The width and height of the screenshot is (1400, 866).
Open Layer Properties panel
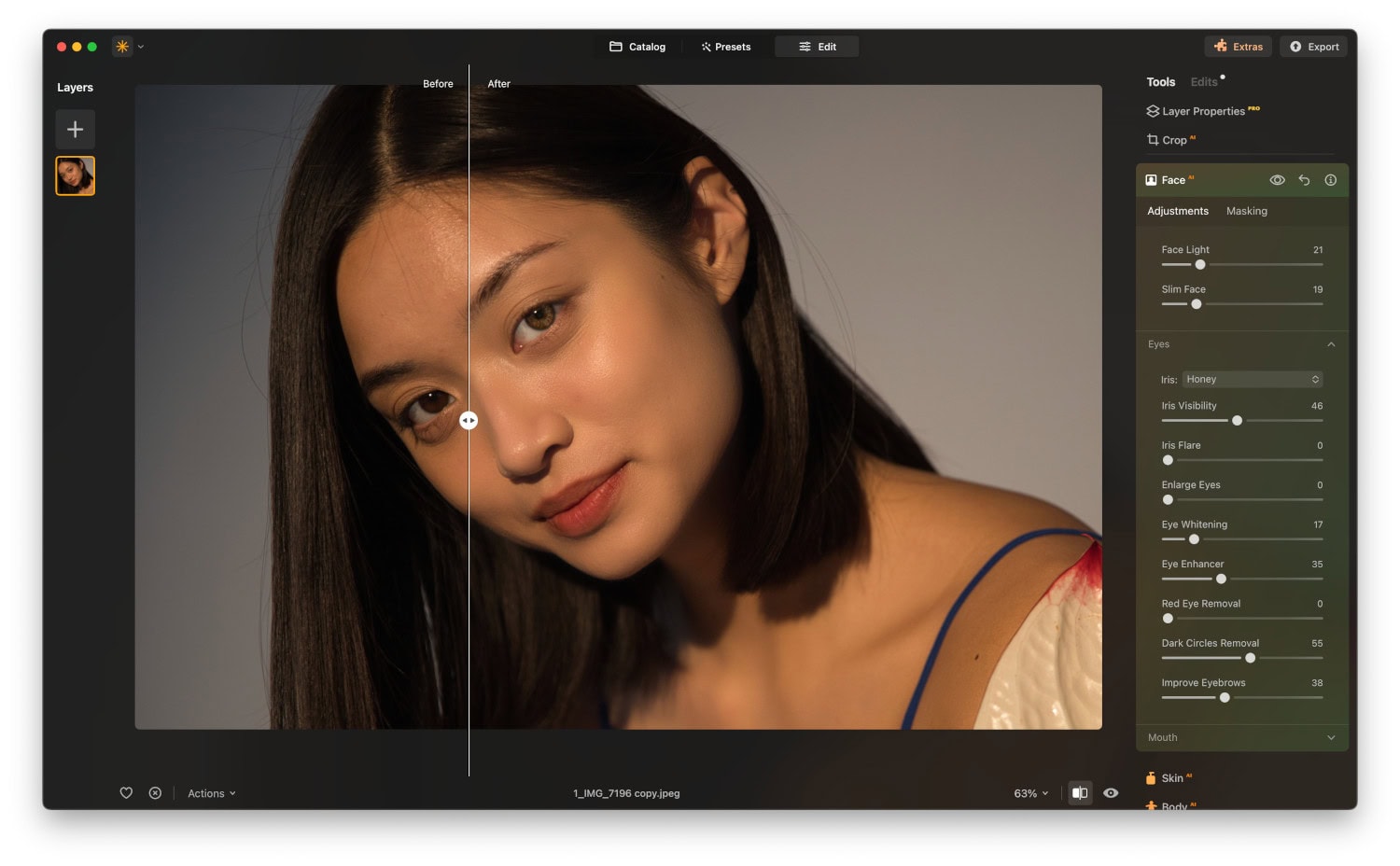[1202, 110]
